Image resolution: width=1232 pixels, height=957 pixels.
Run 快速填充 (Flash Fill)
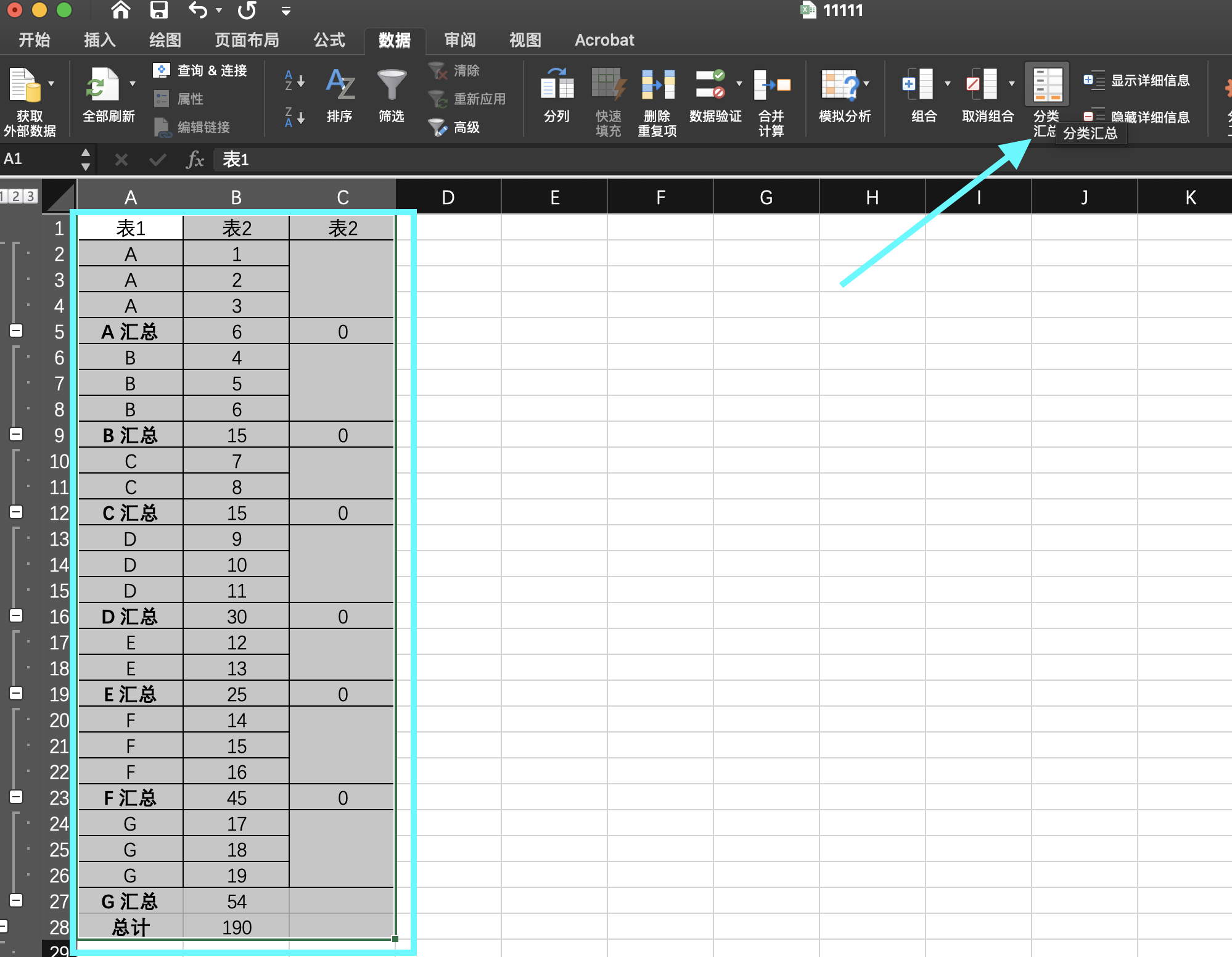click(607, 99)
